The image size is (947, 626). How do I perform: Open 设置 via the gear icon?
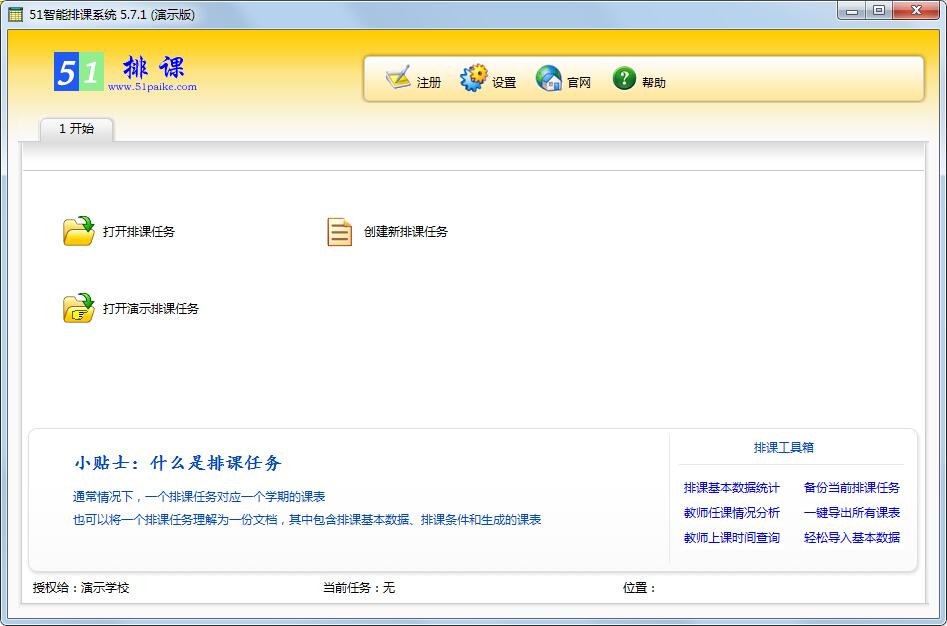473,79
